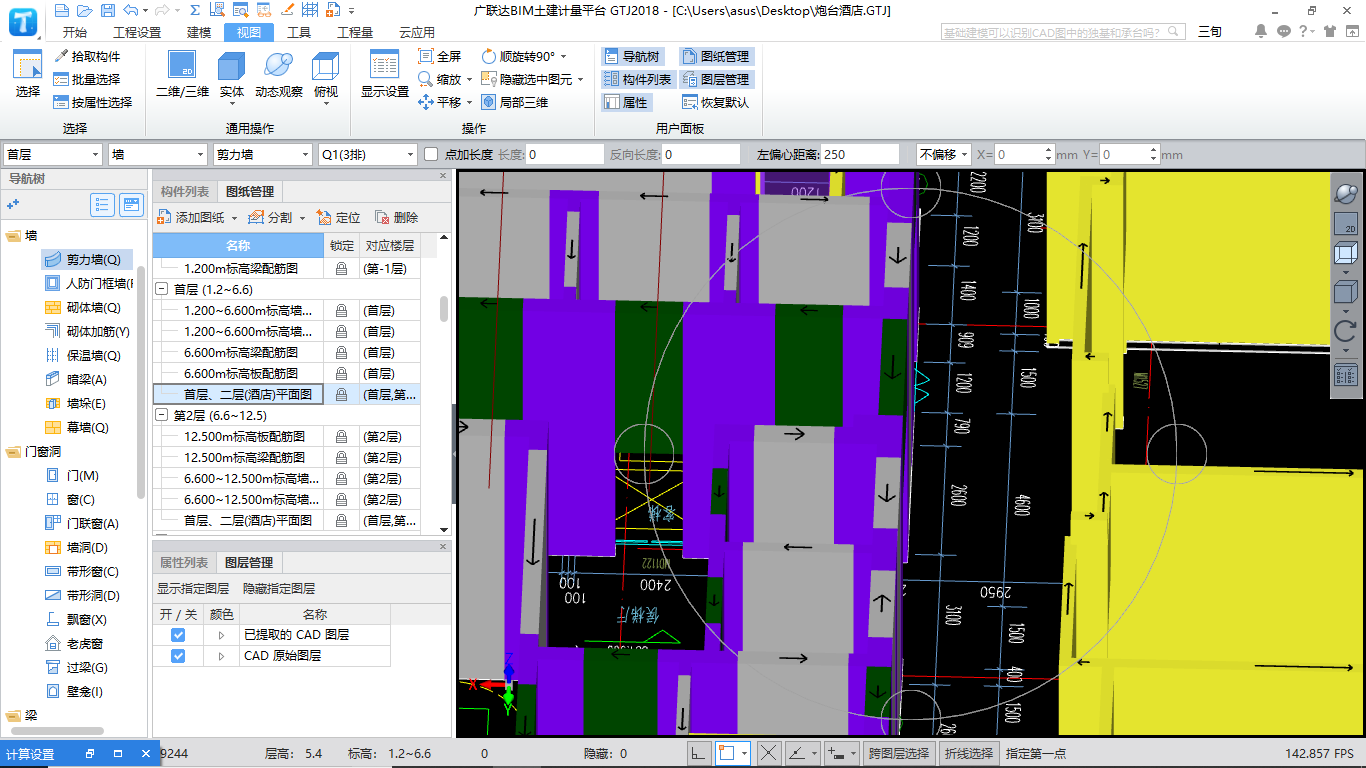The width and height of the screenshot is (1366, 768).
Task: Open the 建模 ribbon tab
Action: pos(199,32)
